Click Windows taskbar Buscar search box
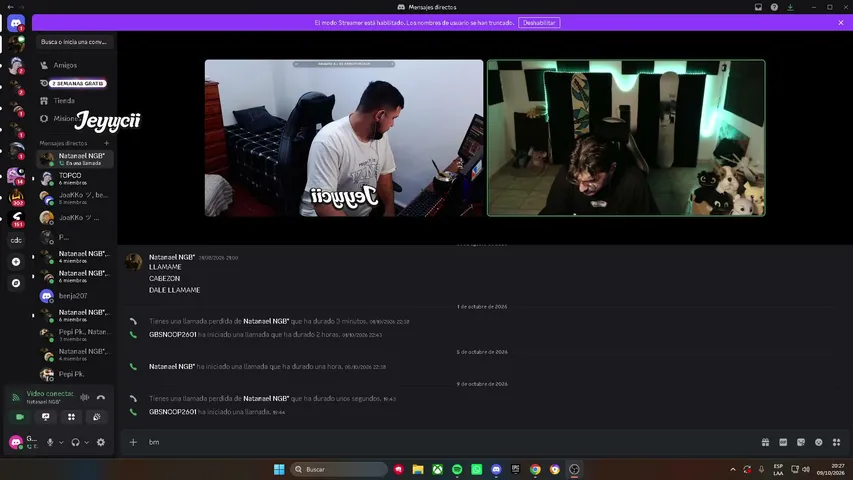This screenshot has width=853, height=480. pos(338,469)
